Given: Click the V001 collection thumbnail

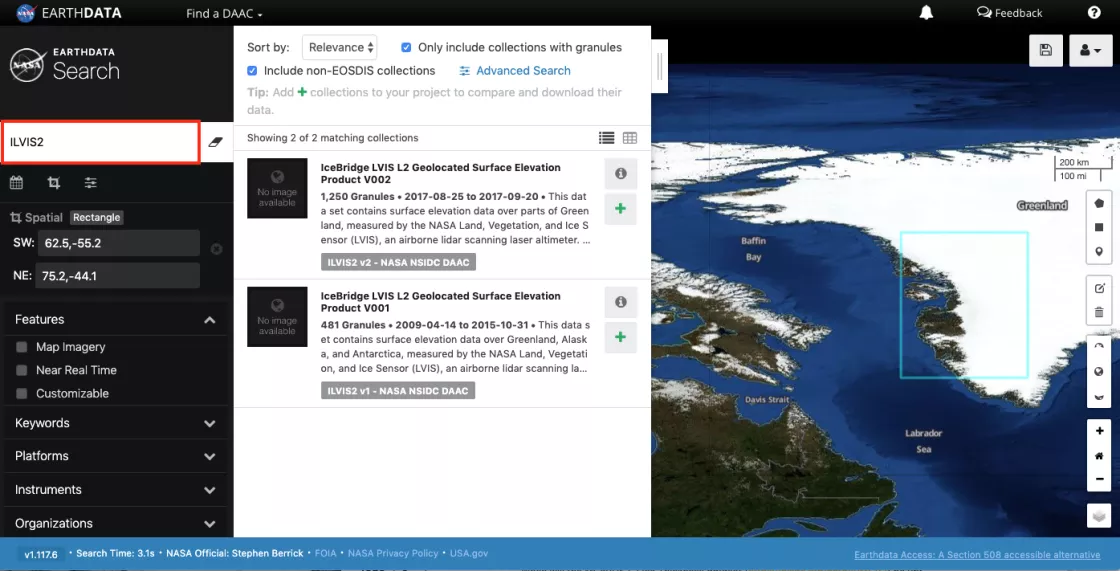Looking at the screenshot, I should pos(277,317).
